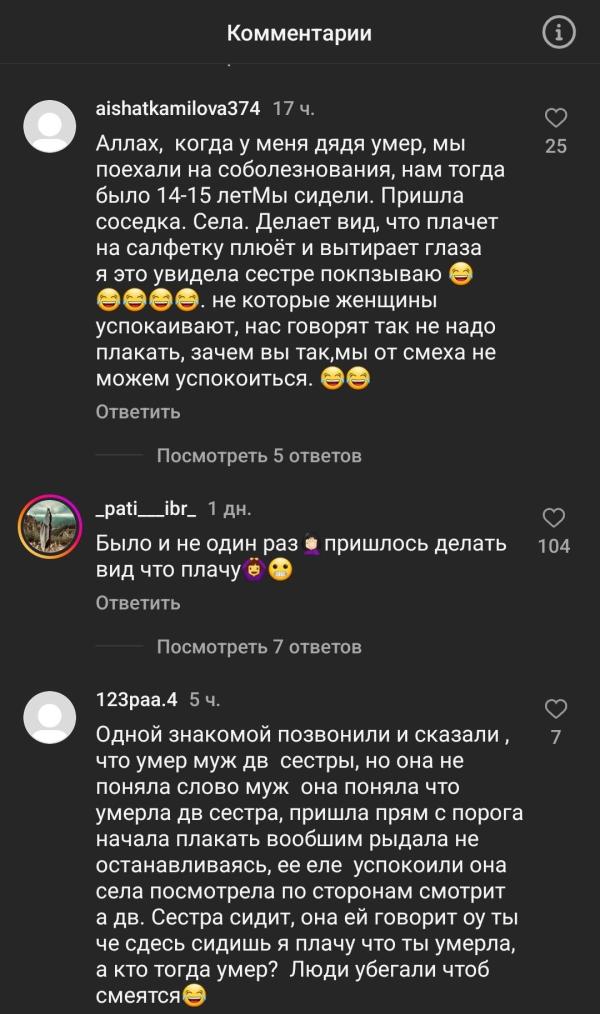Open aishatkamilova374's profile avatar
The height and width of the screenshot is (1014, 600).
(x=48, y=126)
